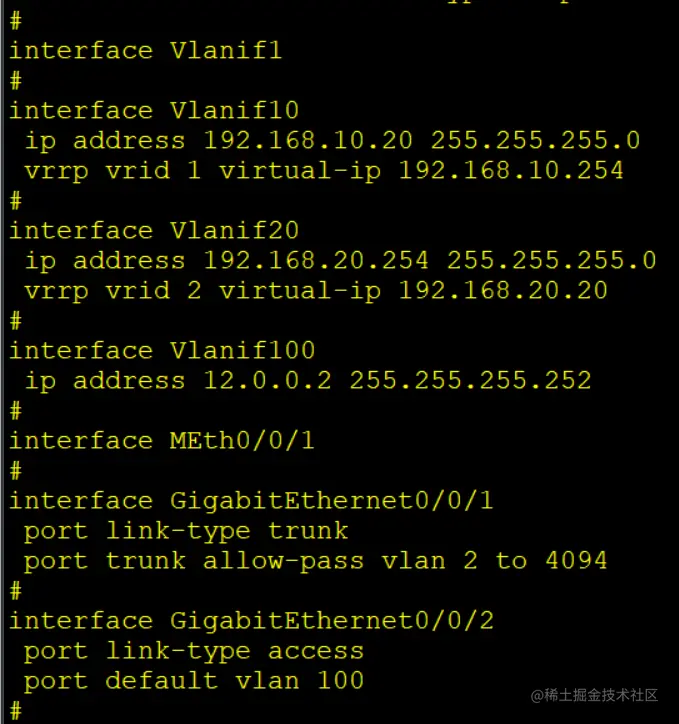Click the "port link-type access" line
This screenshot has height=724, width=679.
pyautogui.click(x=194, y=651)
